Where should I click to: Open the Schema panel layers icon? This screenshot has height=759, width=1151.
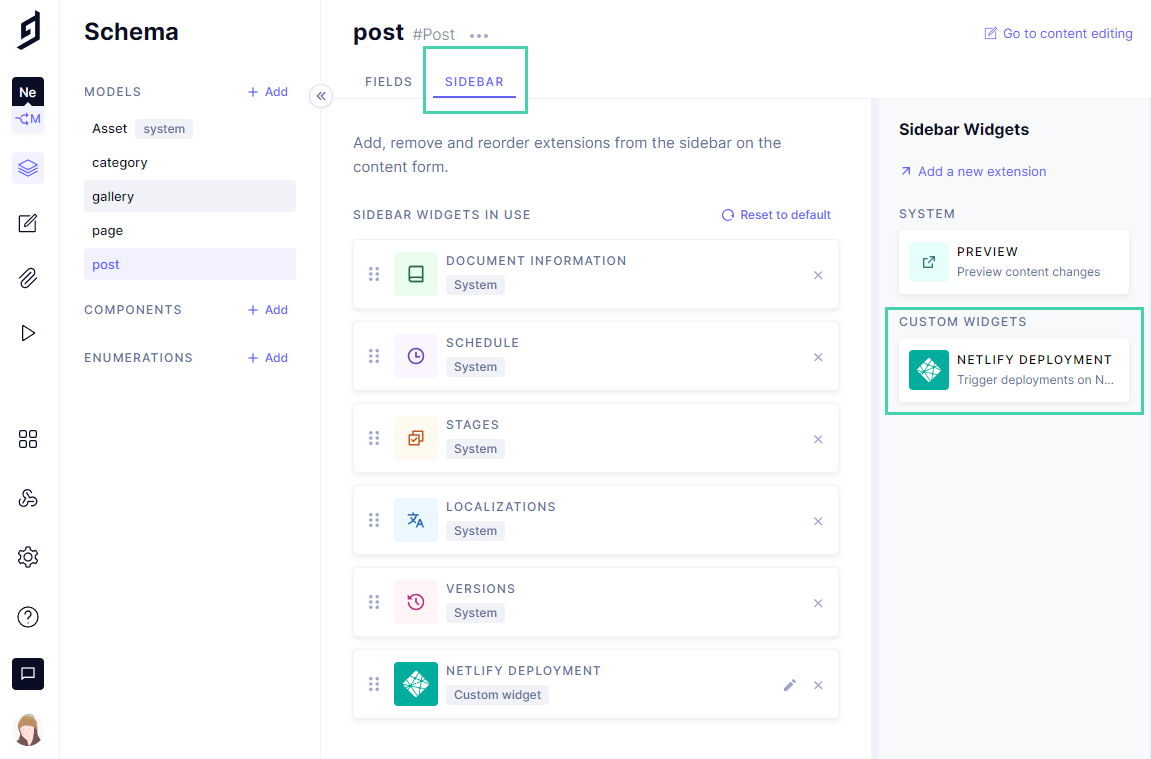click(x=27, y=167)
